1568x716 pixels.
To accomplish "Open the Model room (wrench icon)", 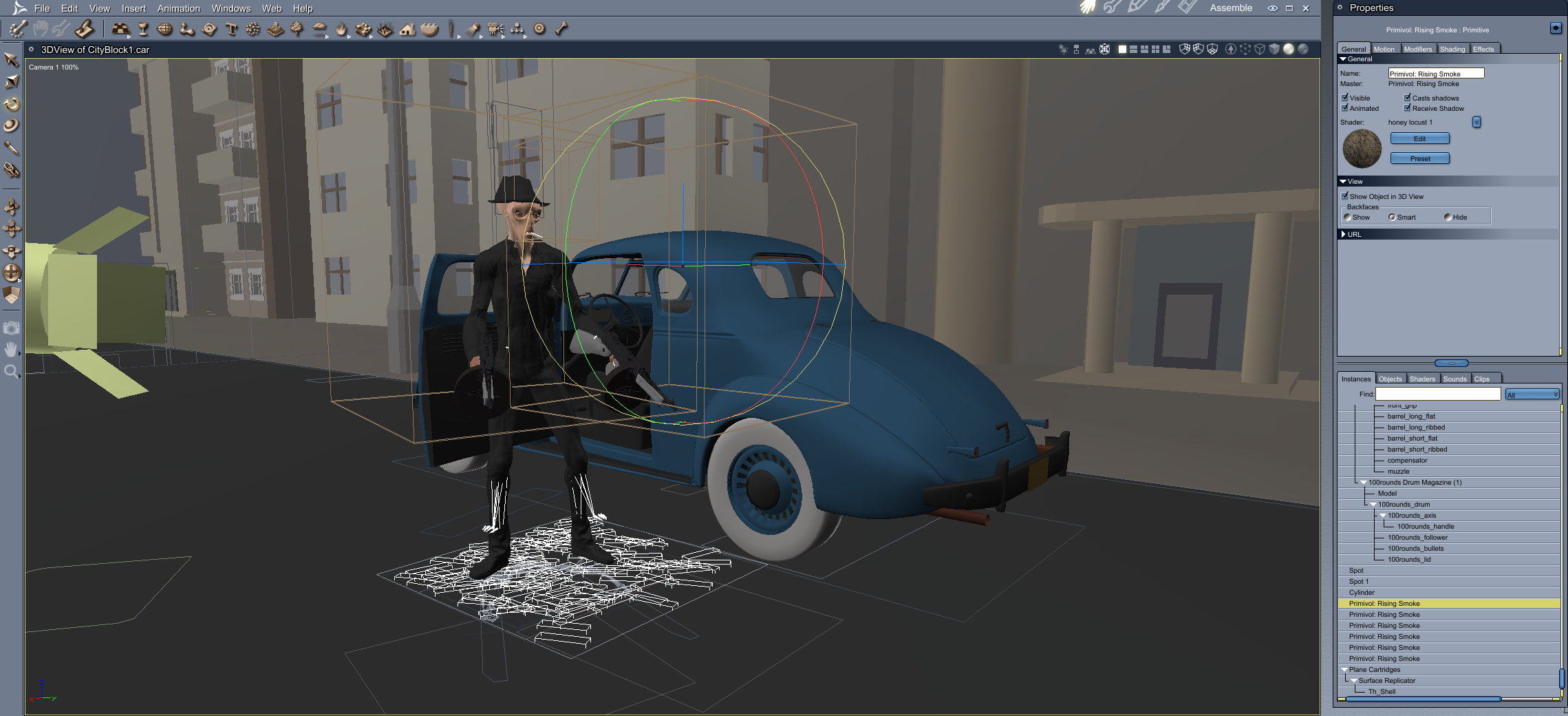I will tap(1112, 8).
